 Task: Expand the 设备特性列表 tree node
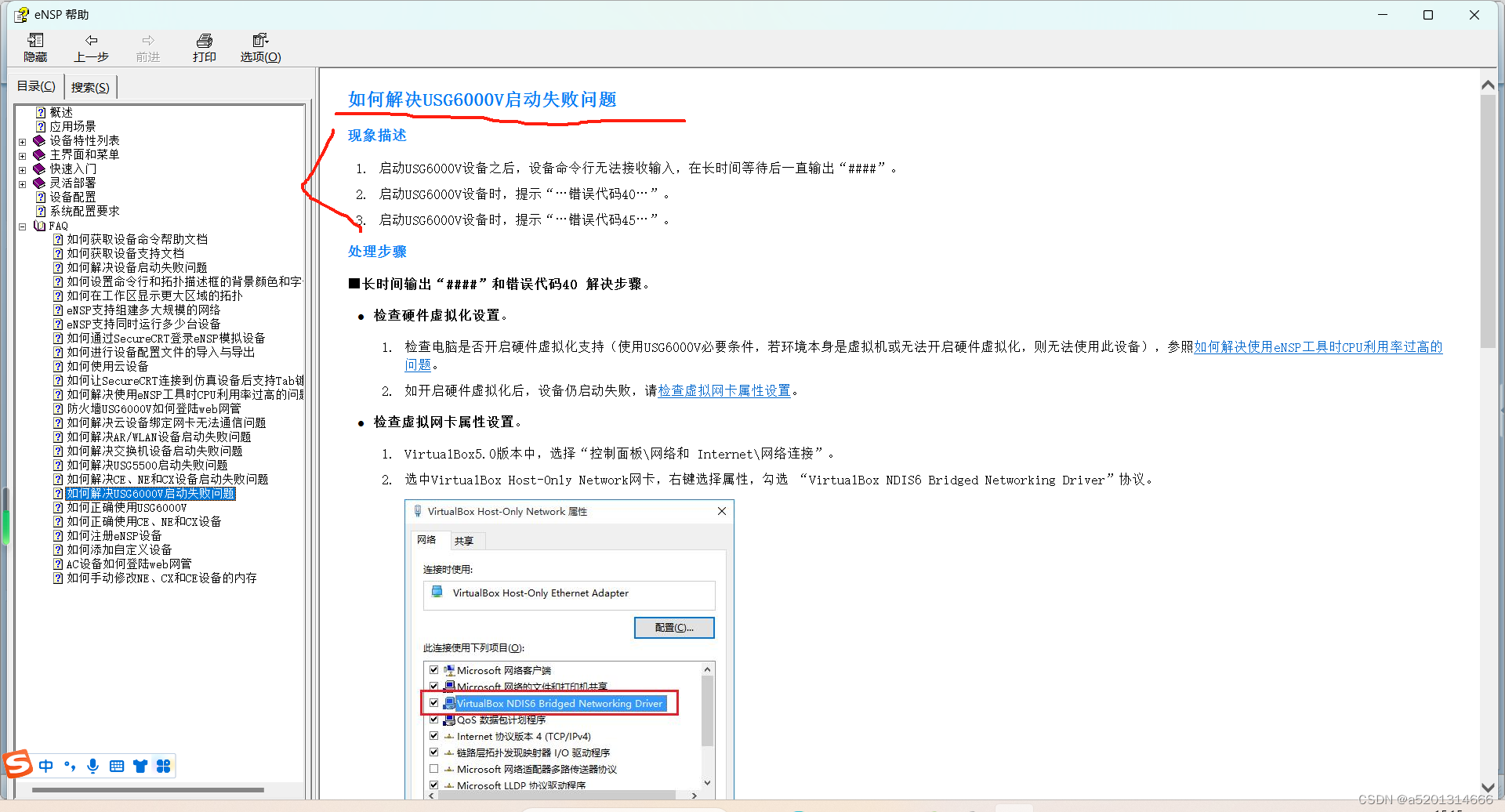point(22,142)
